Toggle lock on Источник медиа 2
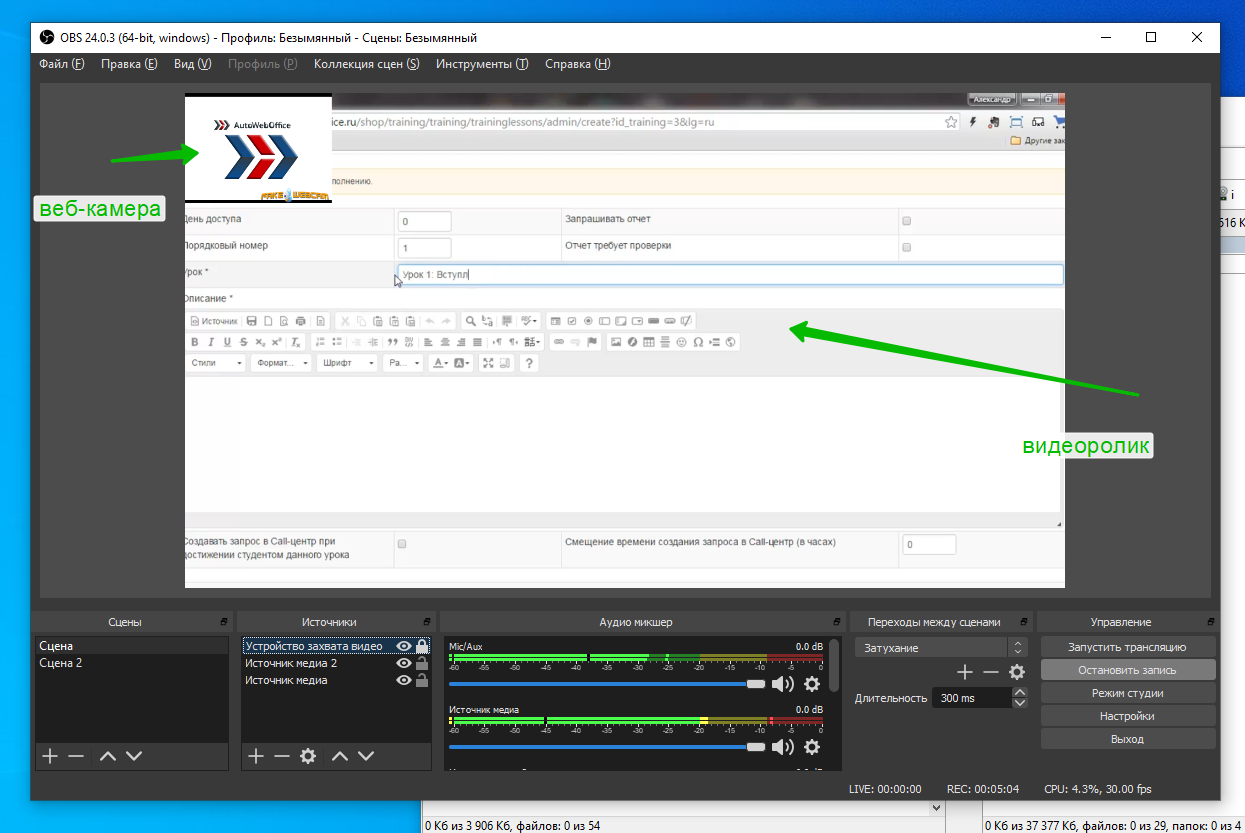Image resolution: width=1245 pixels, height=833 pixels. pyautogui.click(x=422, y=664)
